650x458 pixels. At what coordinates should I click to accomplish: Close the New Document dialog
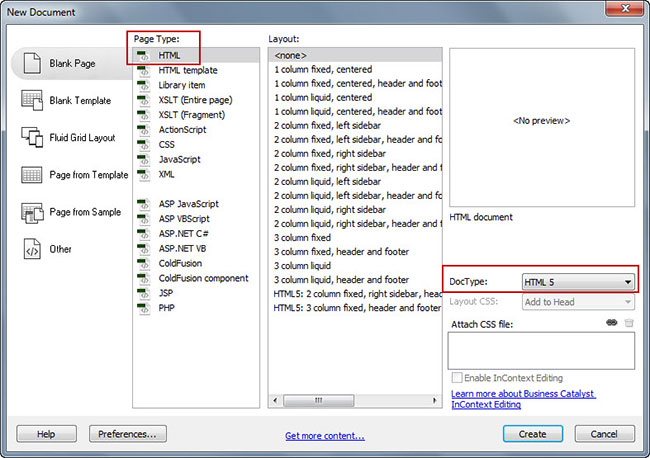coord(625,8)
